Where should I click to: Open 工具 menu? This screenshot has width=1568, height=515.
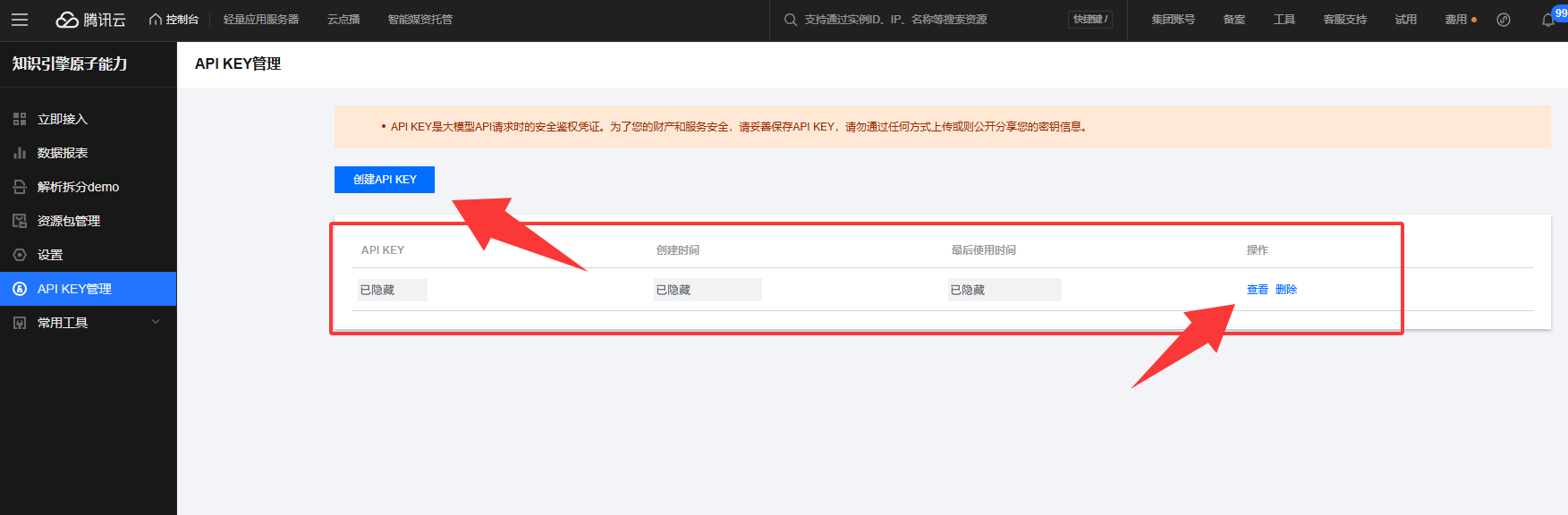(1284, 20)
